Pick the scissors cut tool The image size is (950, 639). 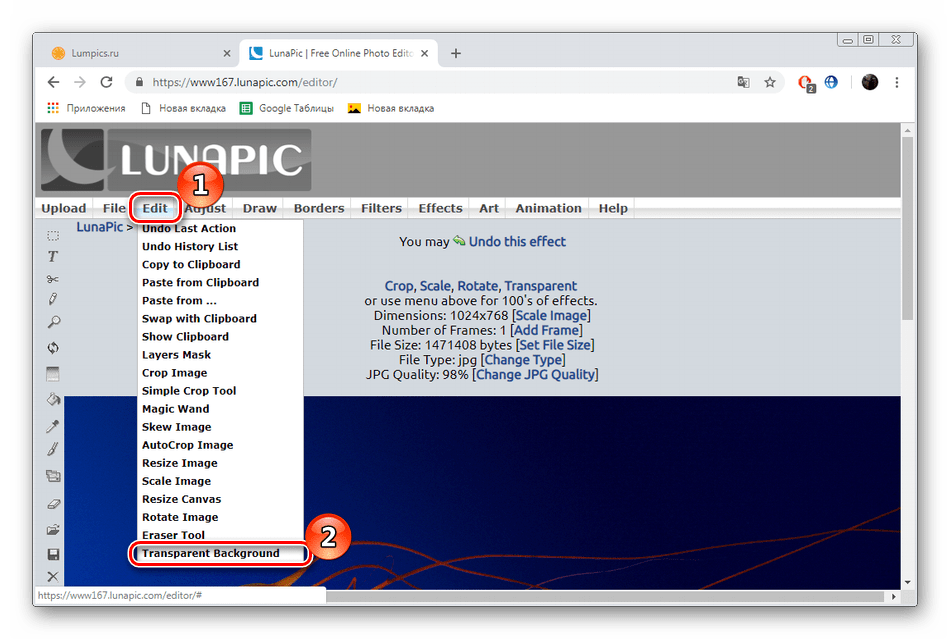pos(53,279)
